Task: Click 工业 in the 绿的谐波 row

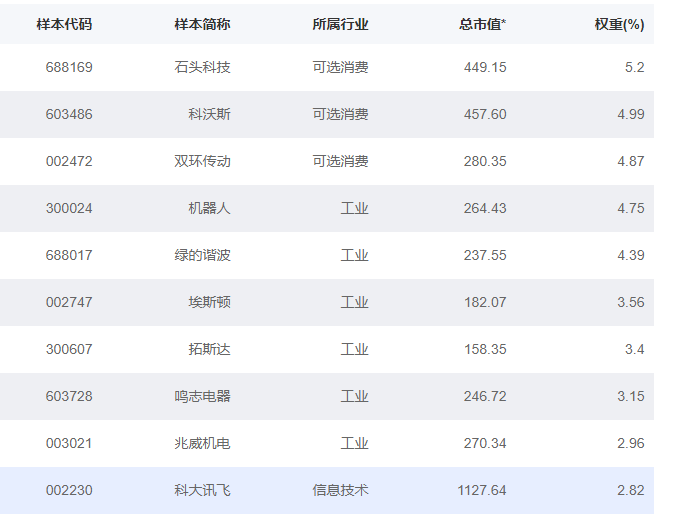Action: [355, 255]
